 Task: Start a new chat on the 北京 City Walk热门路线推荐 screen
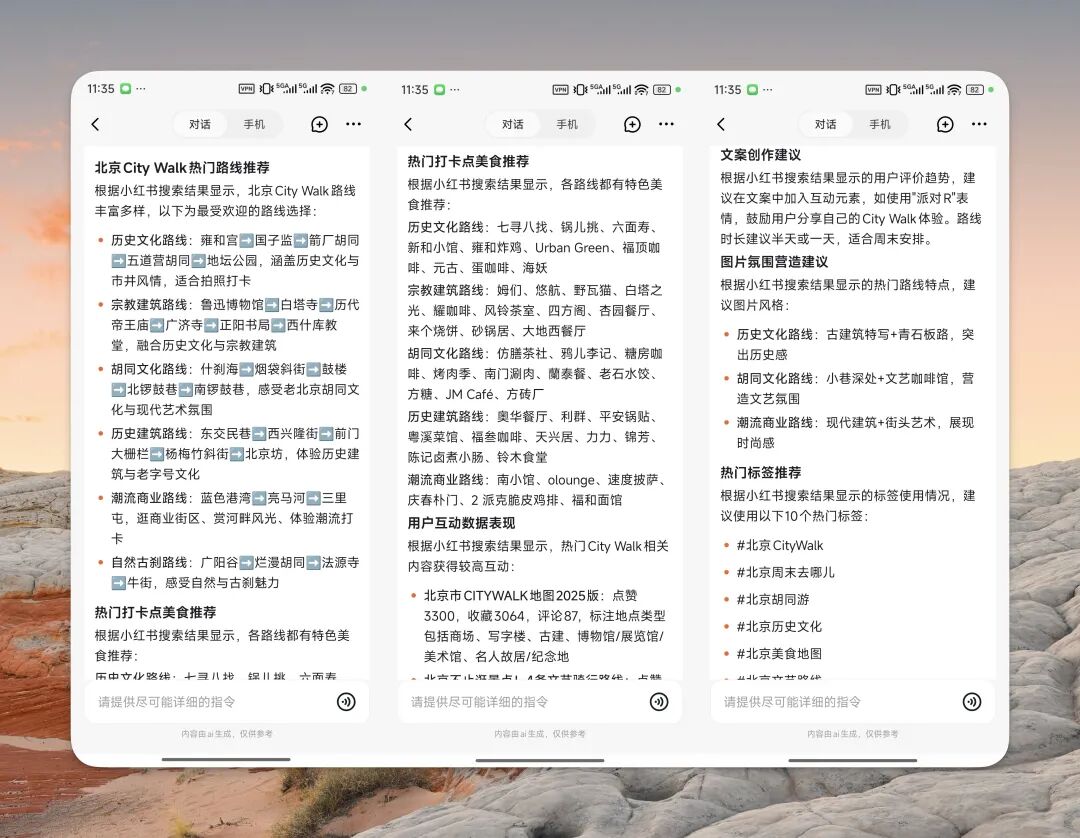tap(320, 124)
